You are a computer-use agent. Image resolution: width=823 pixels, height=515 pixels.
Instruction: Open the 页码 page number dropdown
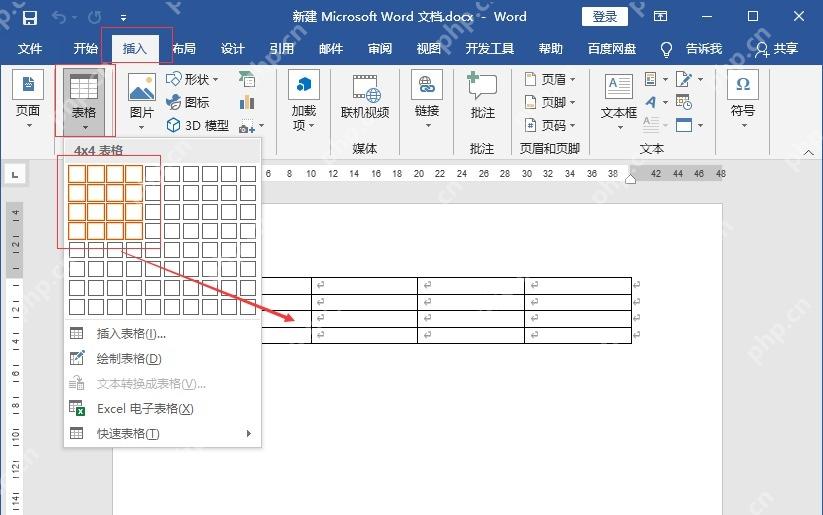[x=550, y=125]
